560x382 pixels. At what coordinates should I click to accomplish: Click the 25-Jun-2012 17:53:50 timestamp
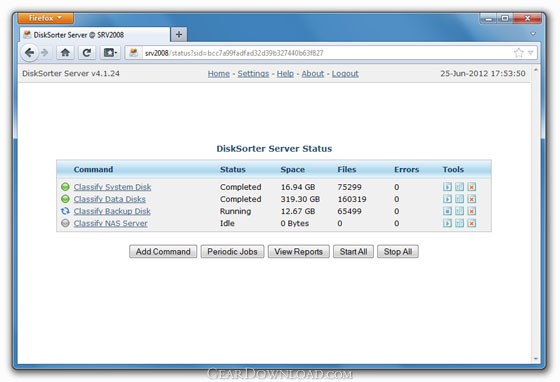(x=482, y=74)
